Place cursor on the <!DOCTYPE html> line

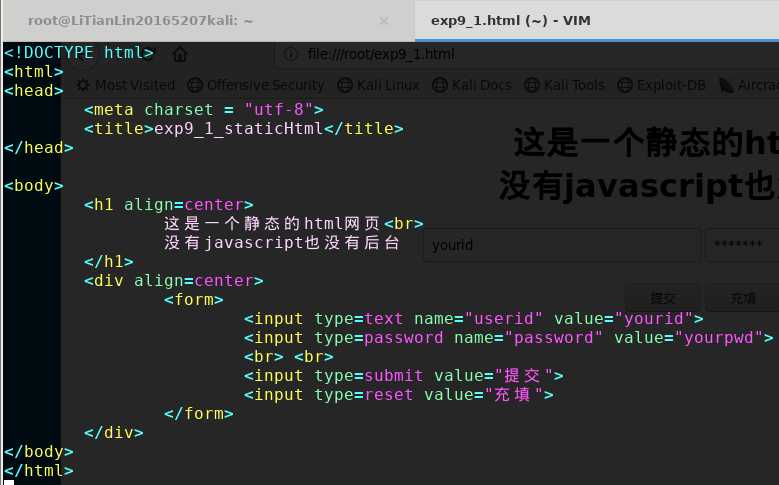[x=79, y=53]
